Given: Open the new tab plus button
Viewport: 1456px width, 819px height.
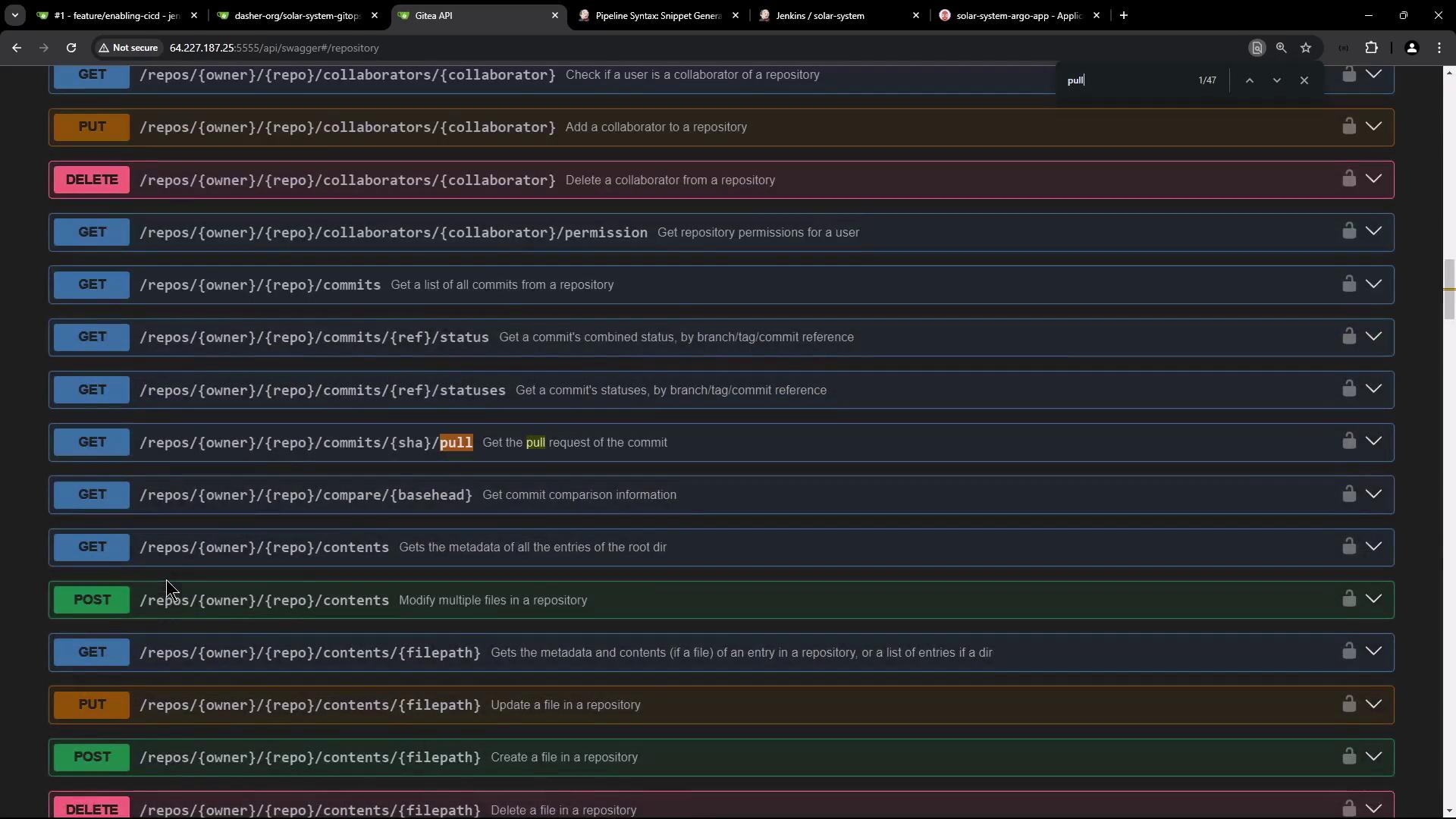Looking at the screenshot, I should point(1123,15).
